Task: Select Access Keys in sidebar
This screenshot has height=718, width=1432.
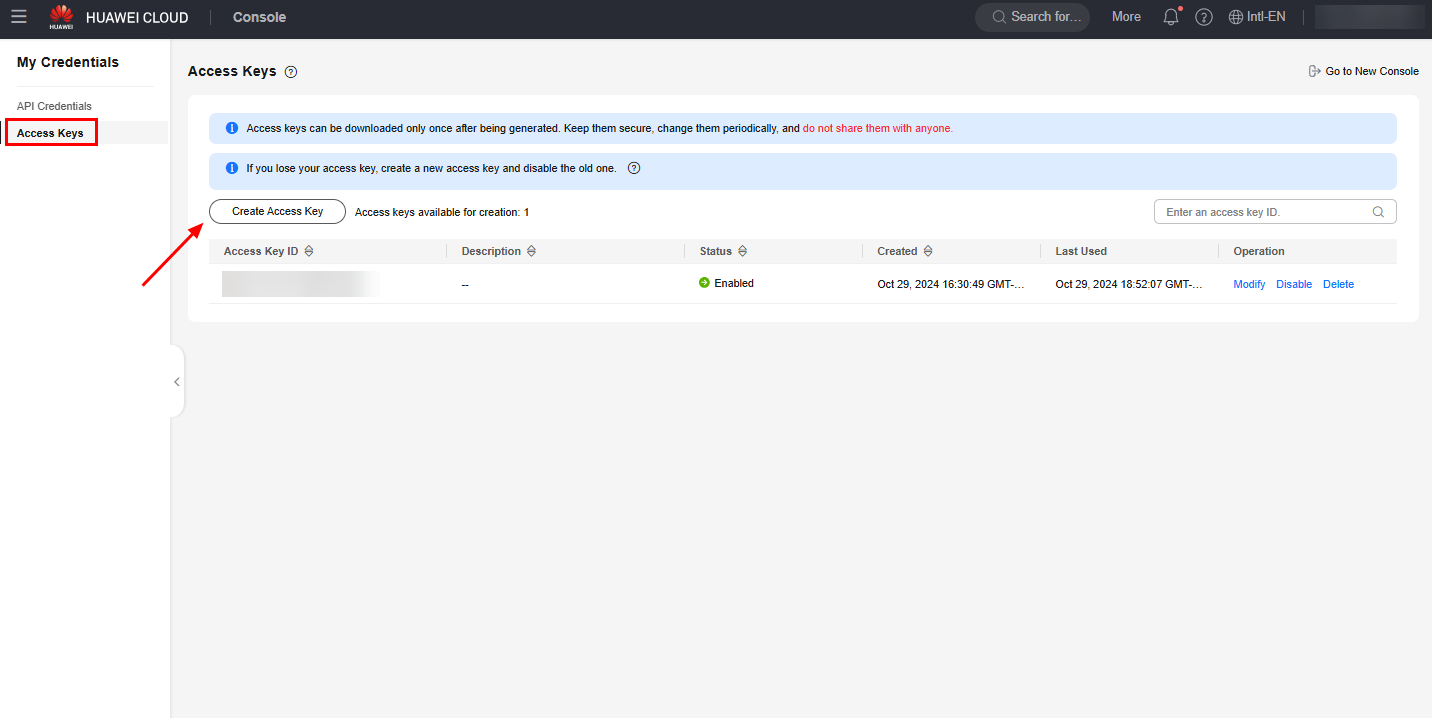Action: (50, 133)
